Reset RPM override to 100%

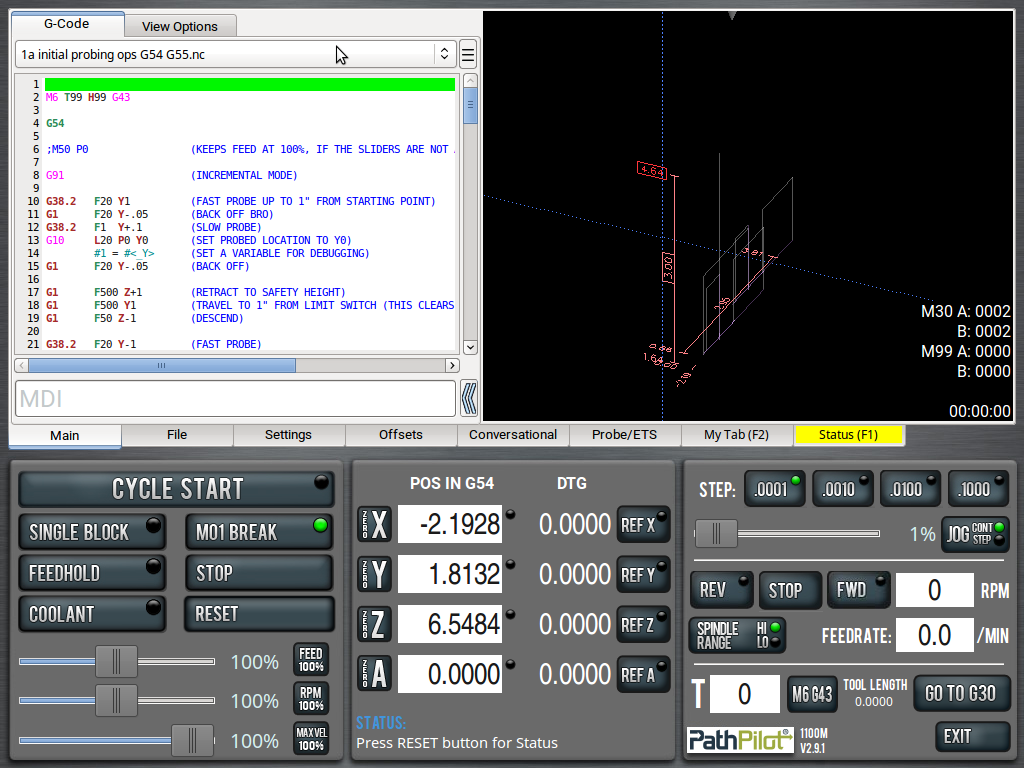tap(310, 699)
